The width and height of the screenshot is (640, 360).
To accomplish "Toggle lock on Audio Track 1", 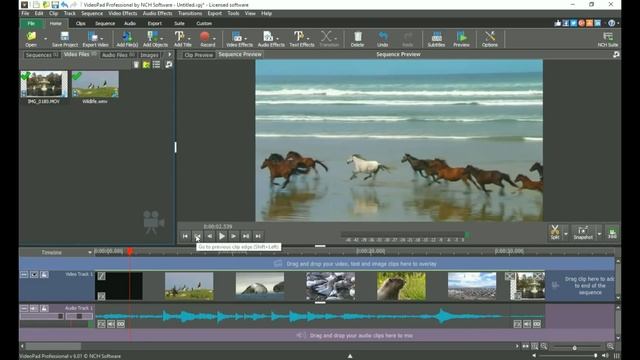I will pyautogui.click(x=44, y=308).
